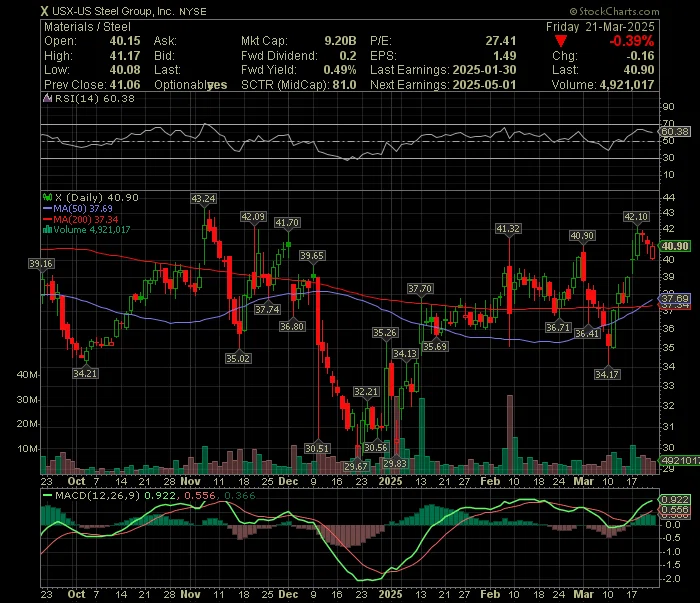Click the green MACD legend line marker
700x603 pixels.
[47, 495]
